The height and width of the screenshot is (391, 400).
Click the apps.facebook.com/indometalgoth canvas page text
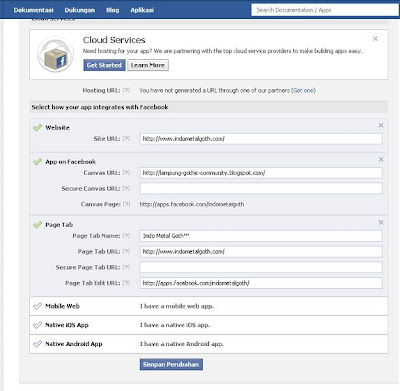[192, 204]
